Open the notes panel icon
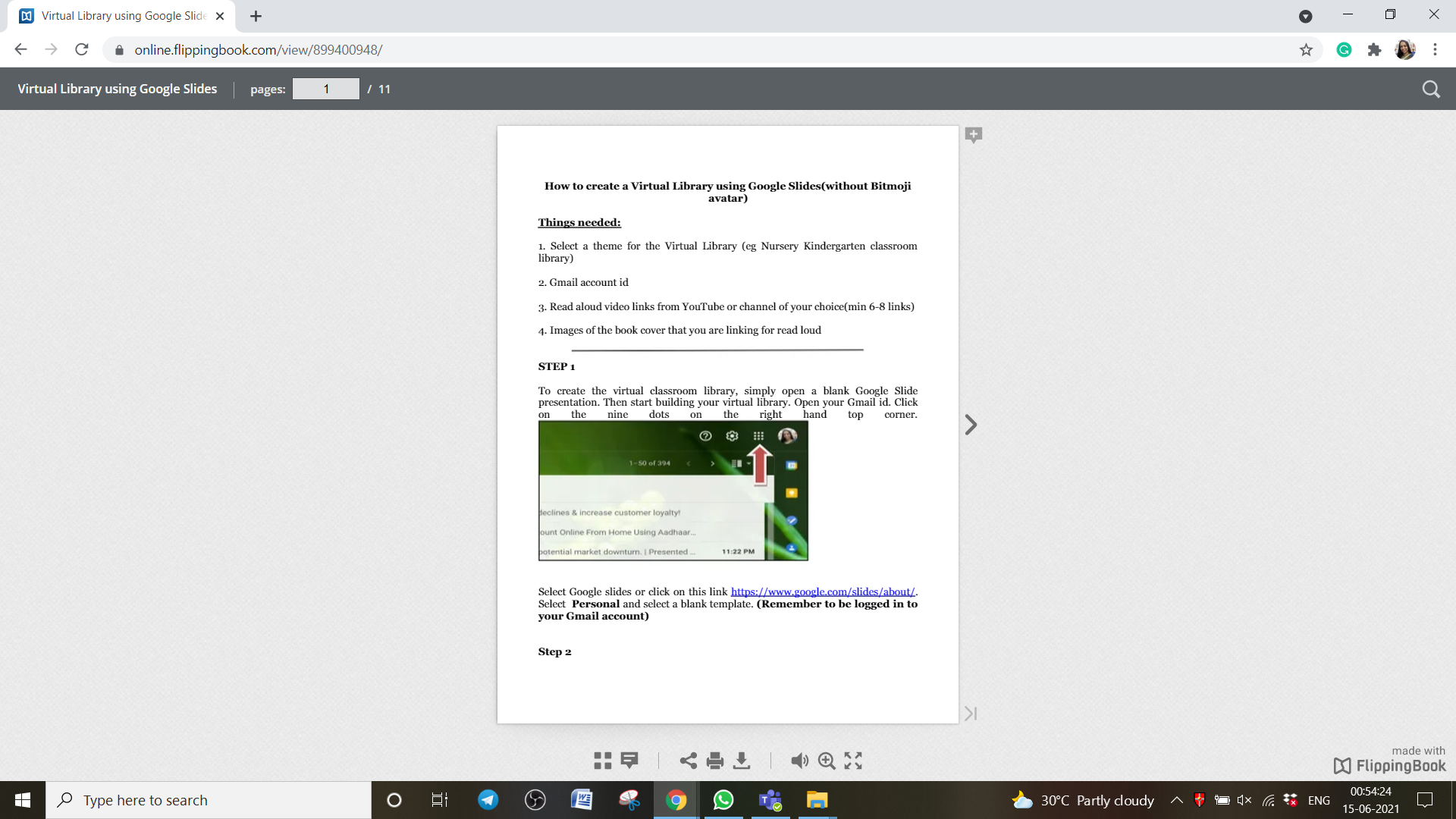The height and width of the screenshot is (819, 1456). [x=629, y=760]
